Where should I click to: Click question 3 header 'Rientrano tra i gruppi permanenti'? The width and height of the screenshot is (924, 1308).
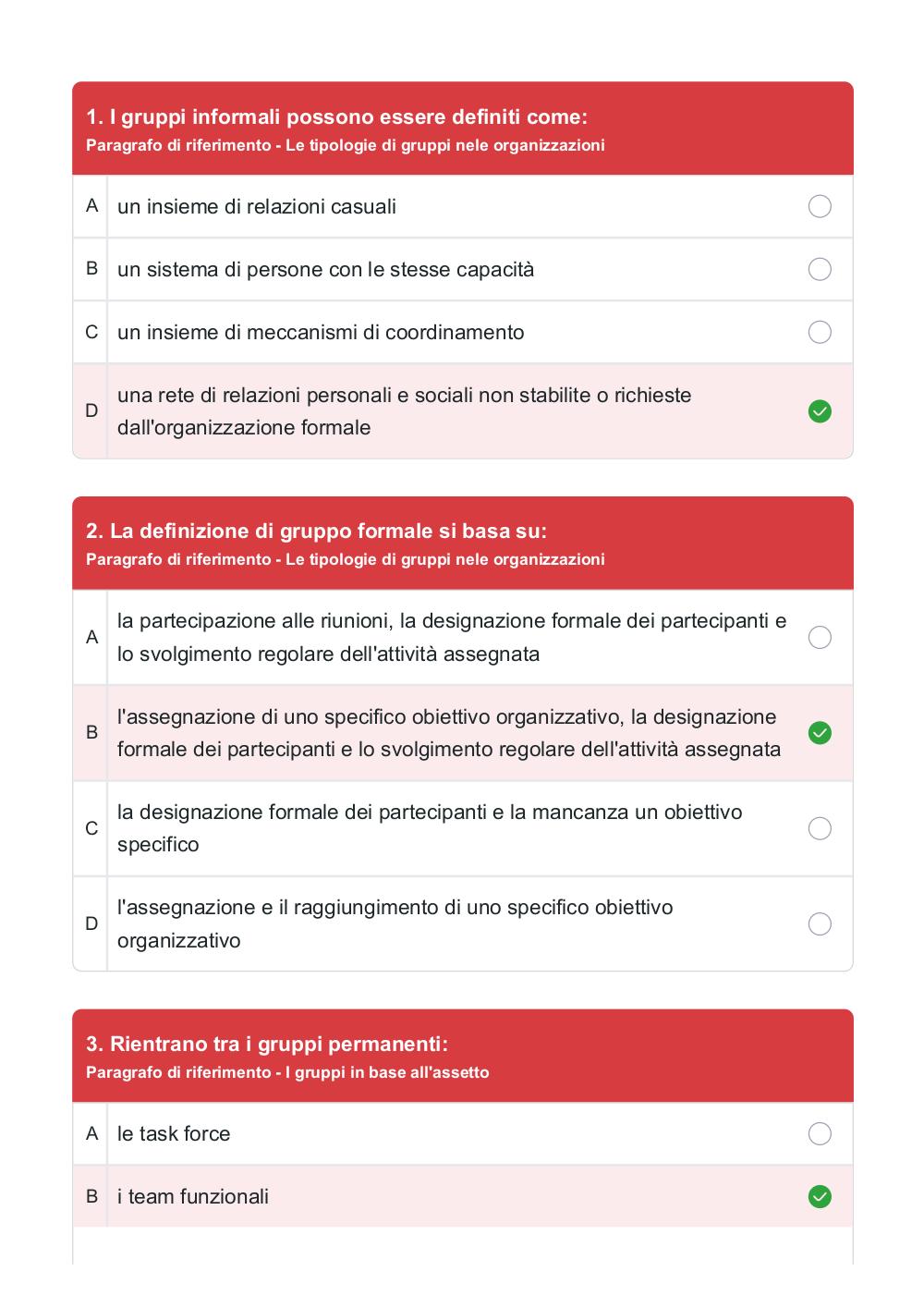(x=267, y=1044)
